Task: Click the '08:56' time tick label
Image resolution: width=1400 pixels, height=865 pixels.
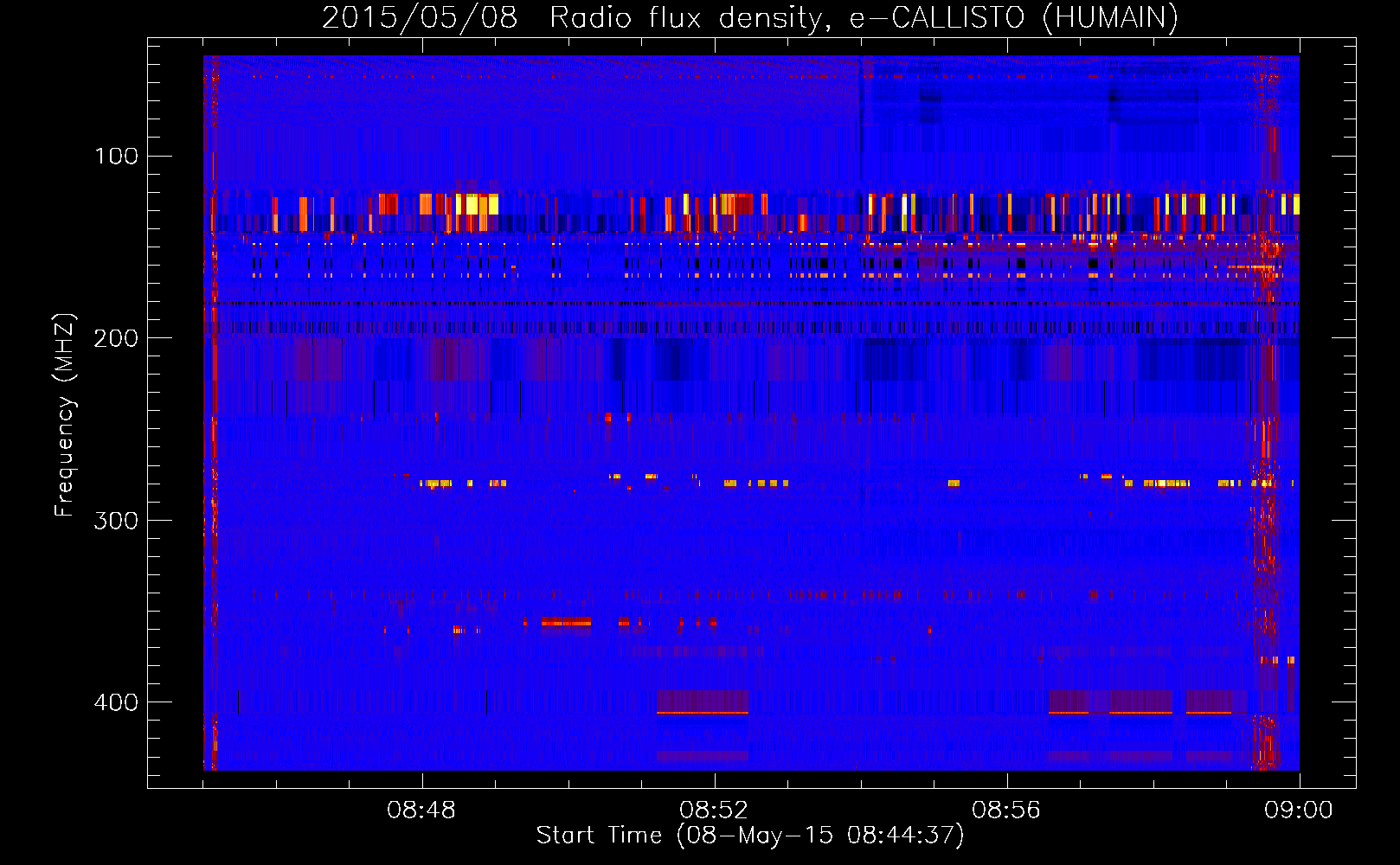Action: (1006, 811)
